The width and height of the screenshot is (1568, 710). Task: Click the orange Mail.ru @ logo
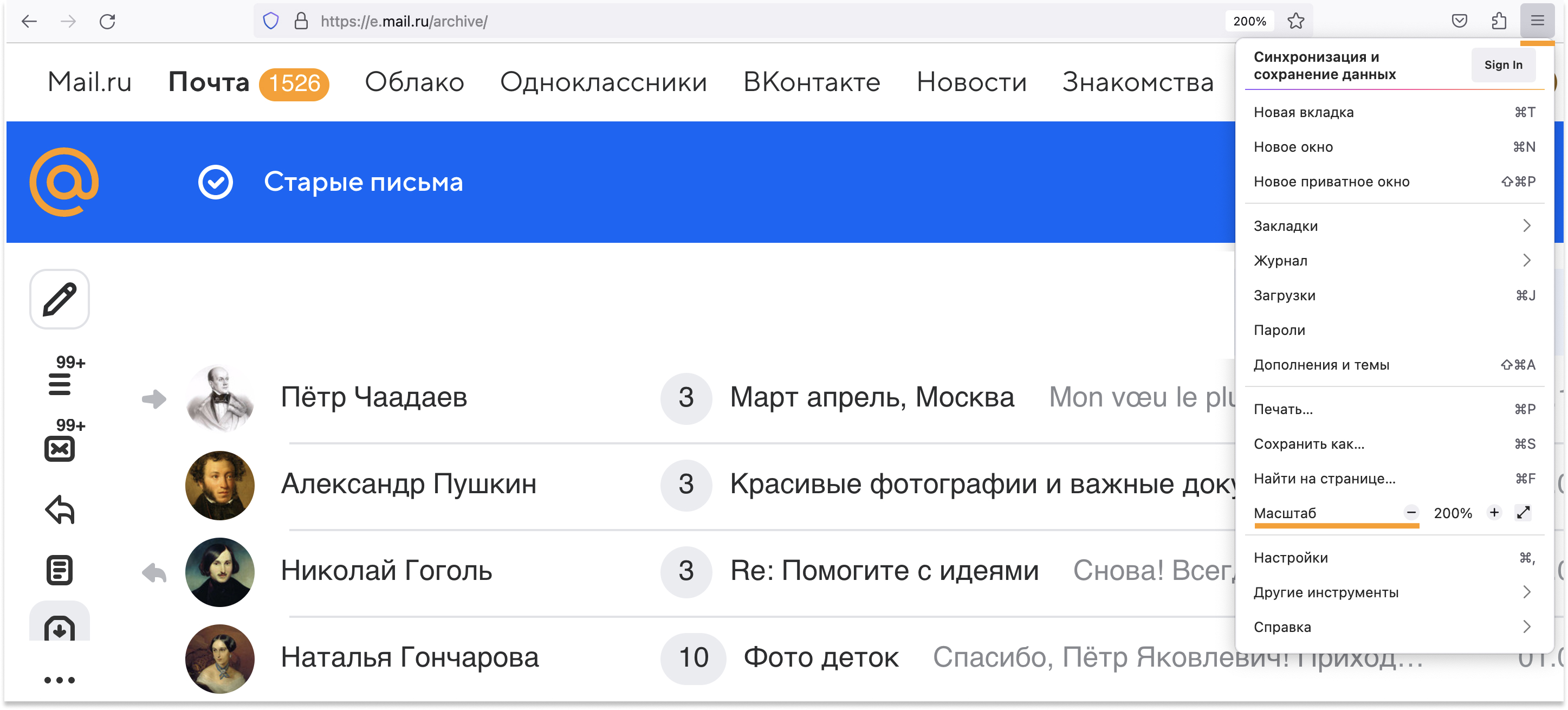point(64,182)
